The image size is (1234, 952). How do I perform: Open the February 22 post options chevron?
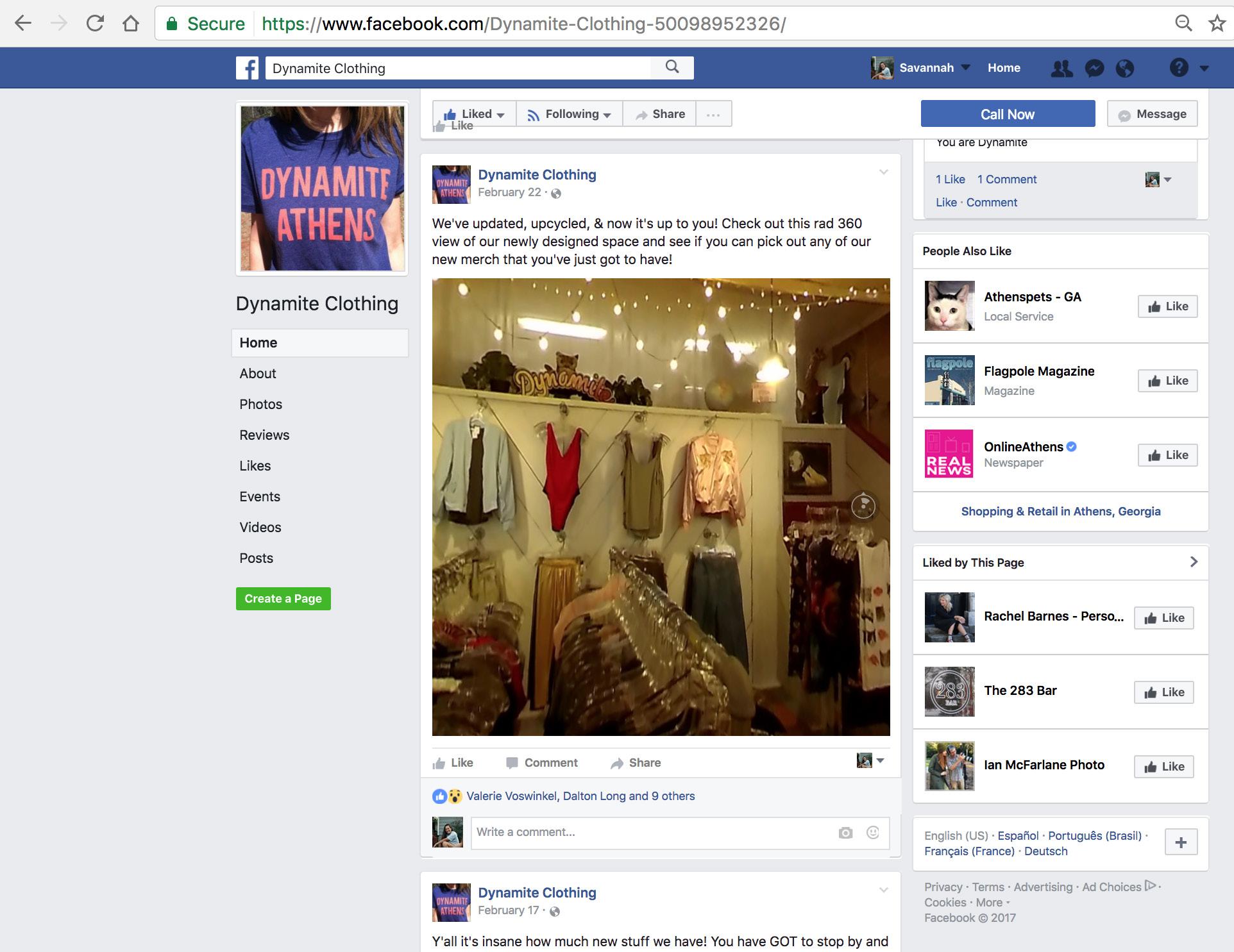(883, 172)
